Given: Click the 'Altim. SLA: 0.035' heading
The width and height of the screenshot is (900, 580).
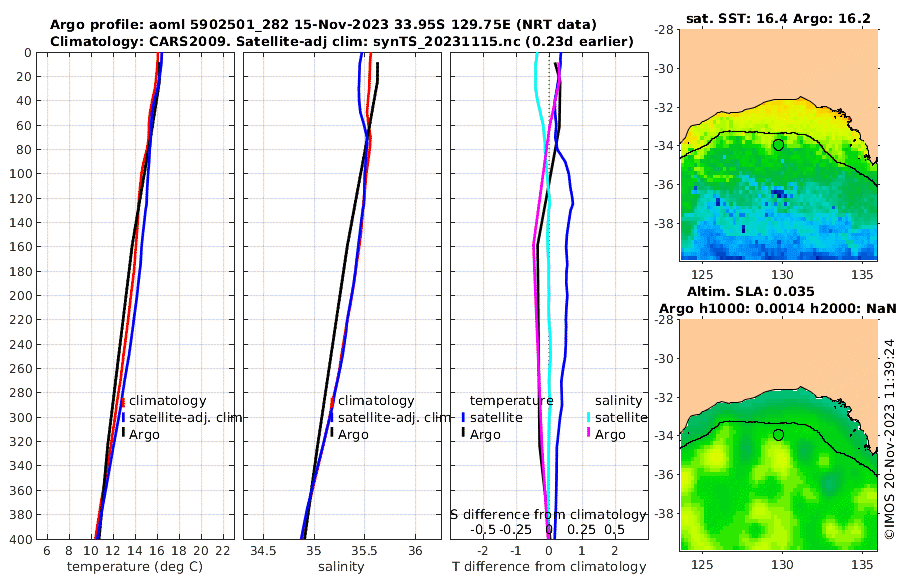Looking at the screenshot, I should (751, 291).
